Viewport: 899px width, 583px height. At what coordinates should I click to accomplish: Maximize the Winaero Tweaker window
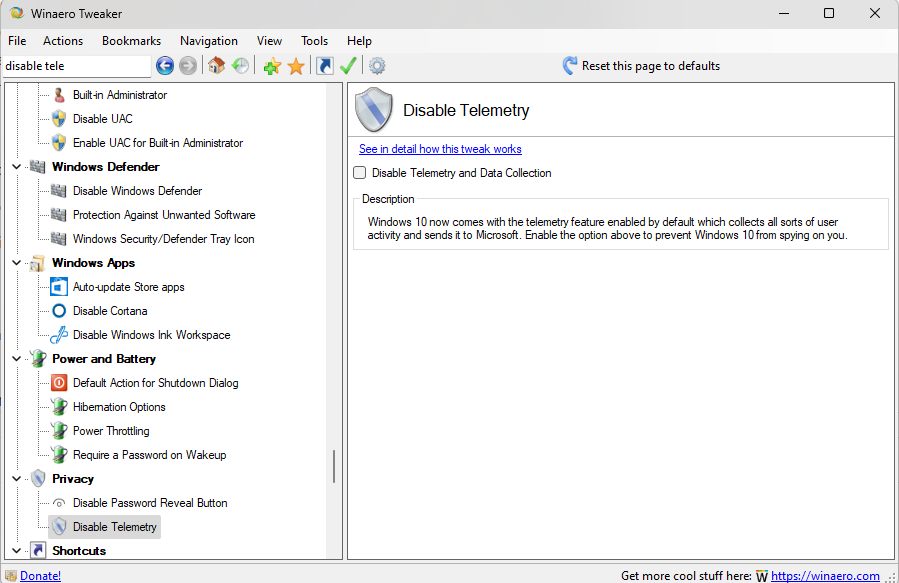pos(829,13)
